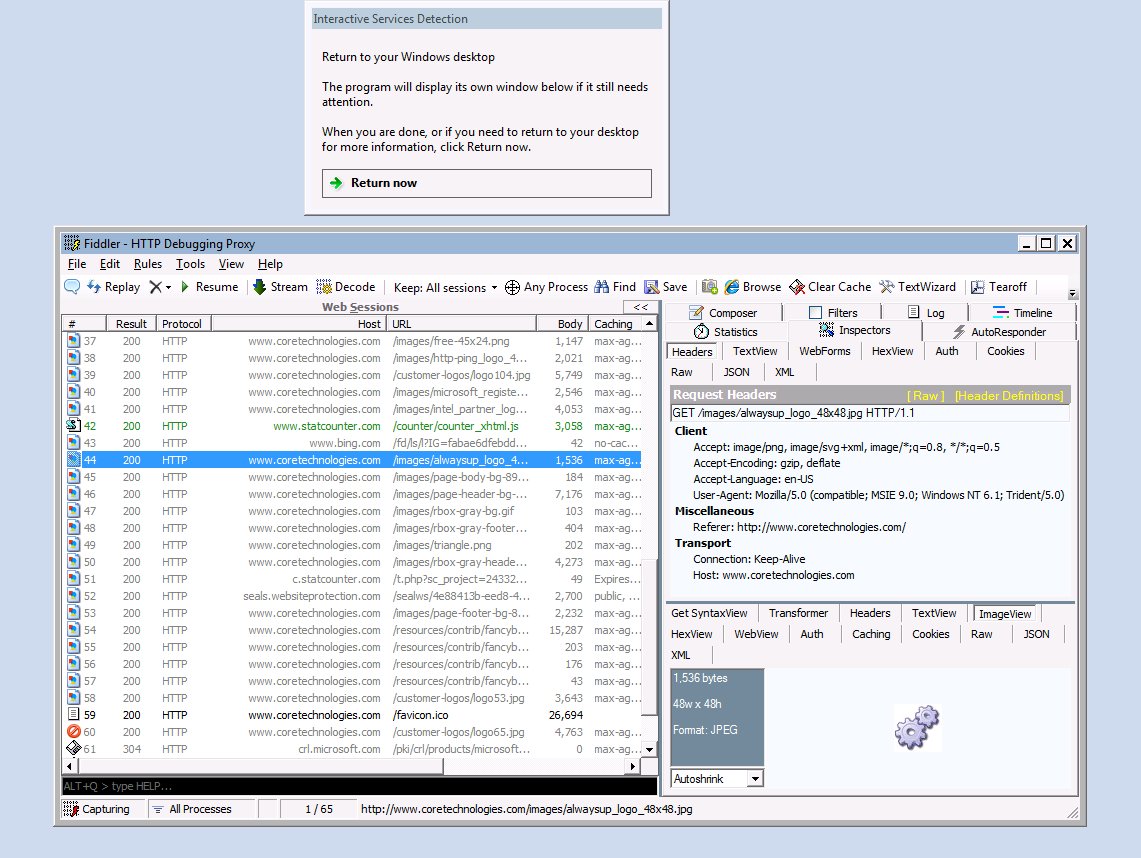Screen dimensions: 1141x858
Task: Expand the toolbar overflow arrow
Action: pos(1073,293)
